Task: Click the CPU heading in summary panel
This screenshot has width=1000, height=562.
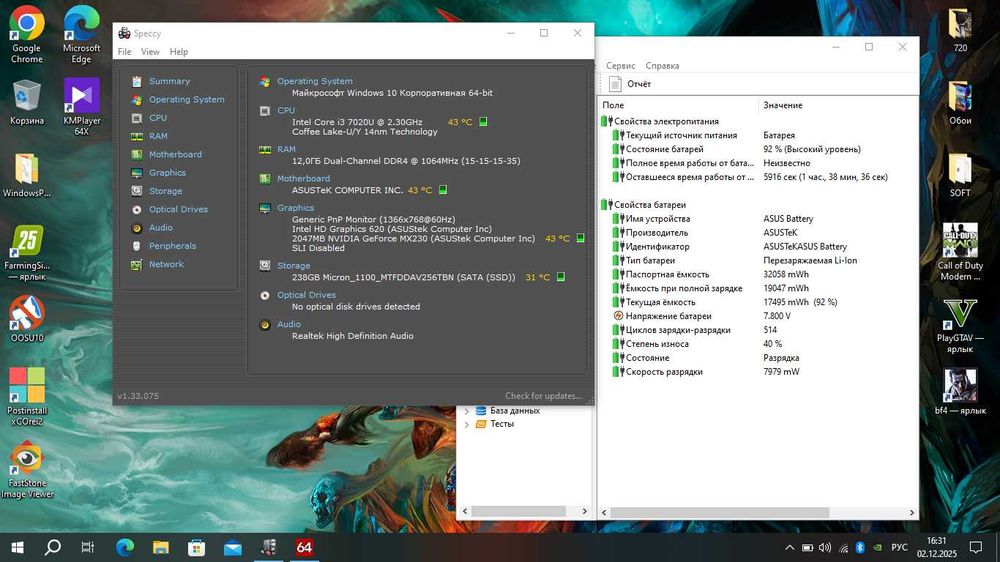Action: [286, 110]
